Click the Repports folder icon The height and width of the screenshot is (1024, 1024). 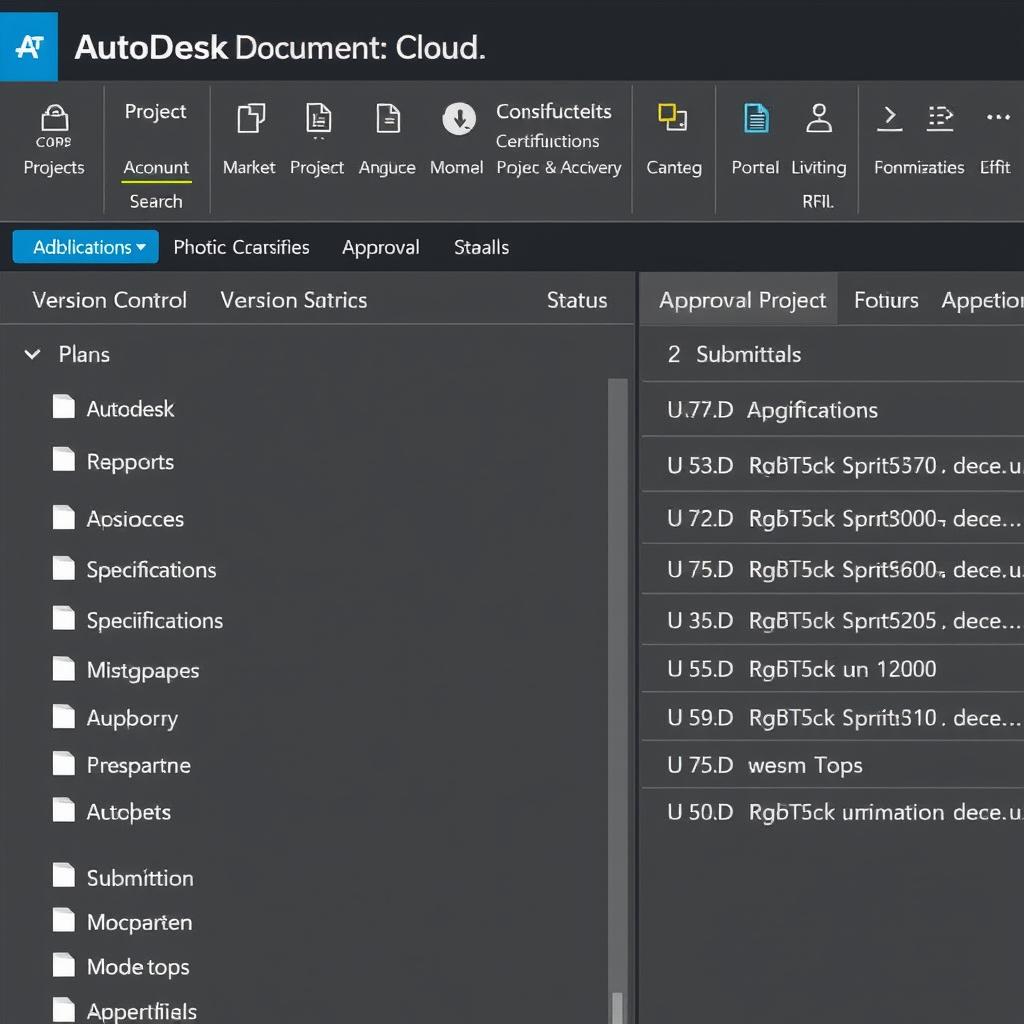[x=63, y=459]
